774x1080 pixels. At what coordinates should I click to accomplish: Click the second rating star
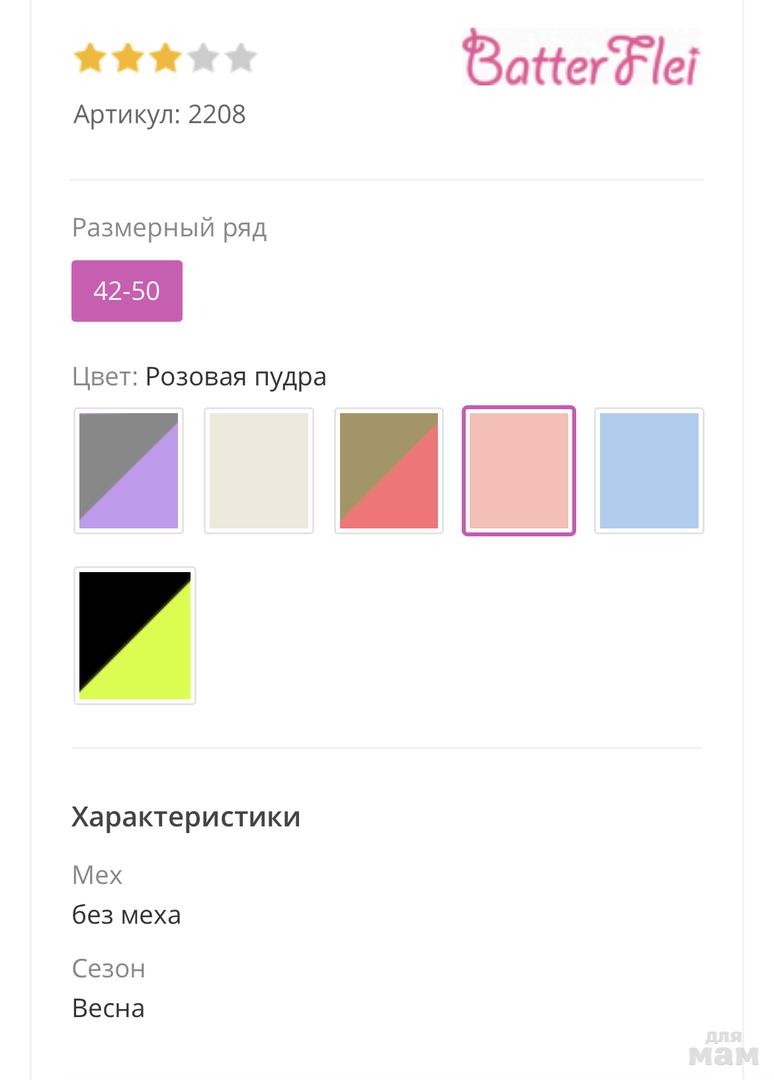pyautogui.click(x=128, y=58)
